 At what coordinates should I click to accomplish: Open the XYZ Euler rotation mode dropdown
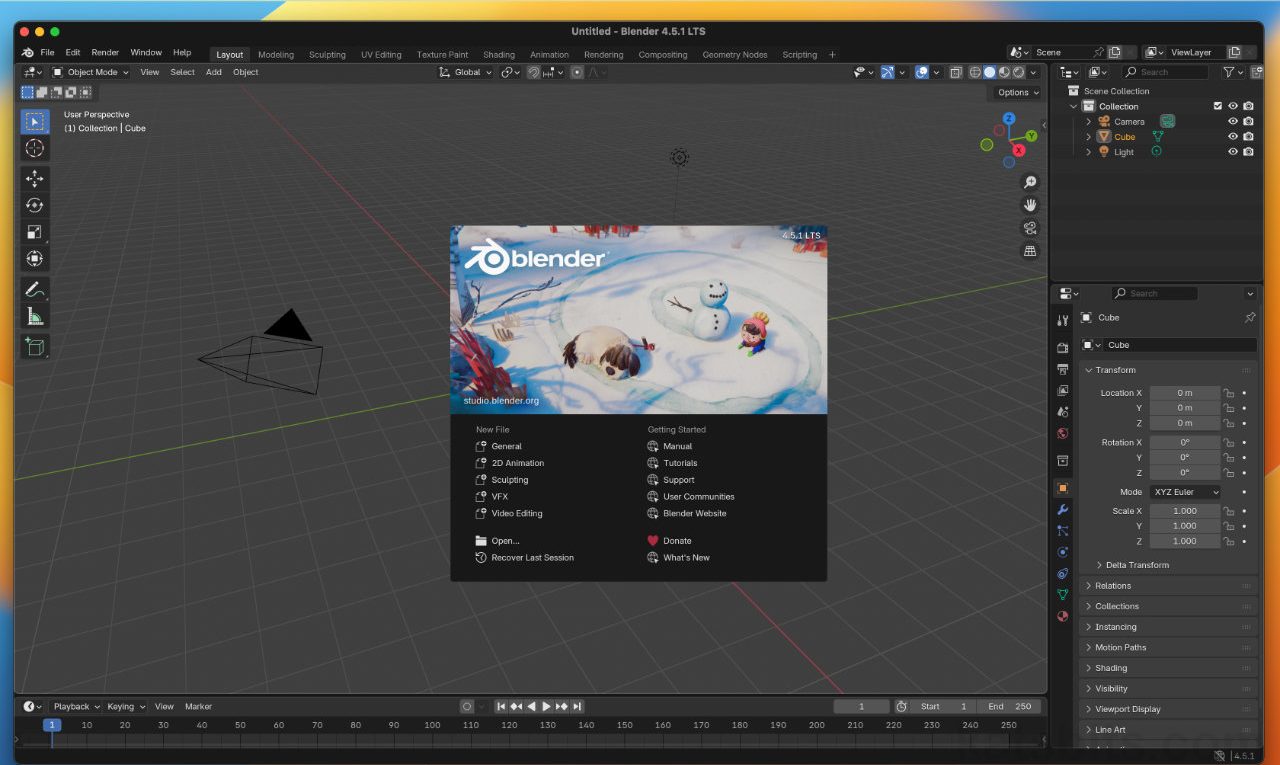pyautogui.click(x=1185, y=492)
